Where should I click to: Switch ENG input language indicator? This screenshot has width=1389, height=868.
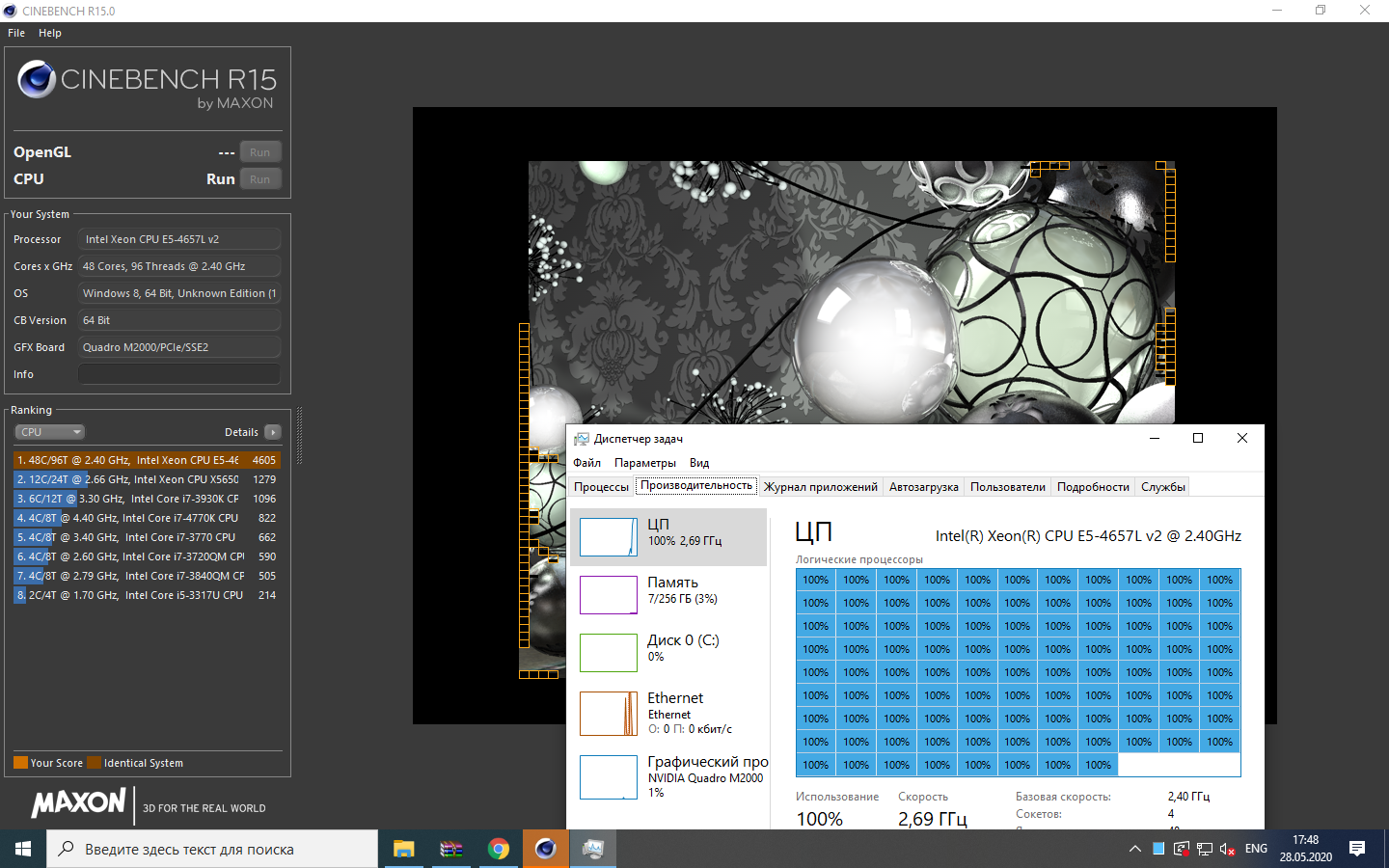pyautogui.click(x=1256, y=849)
